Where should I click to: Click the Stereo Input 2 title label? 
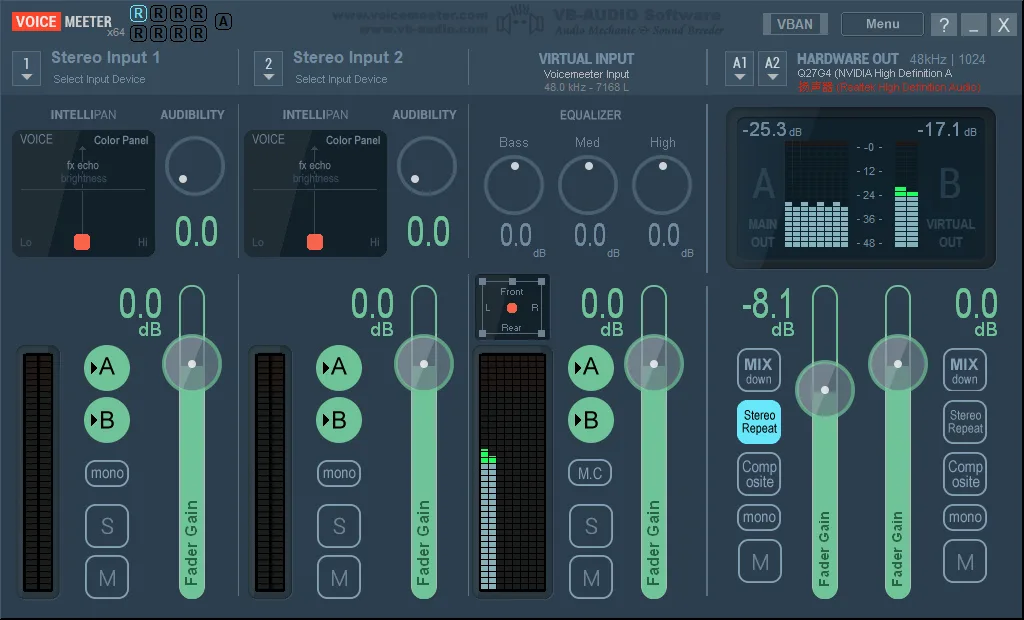click(347, 57)
